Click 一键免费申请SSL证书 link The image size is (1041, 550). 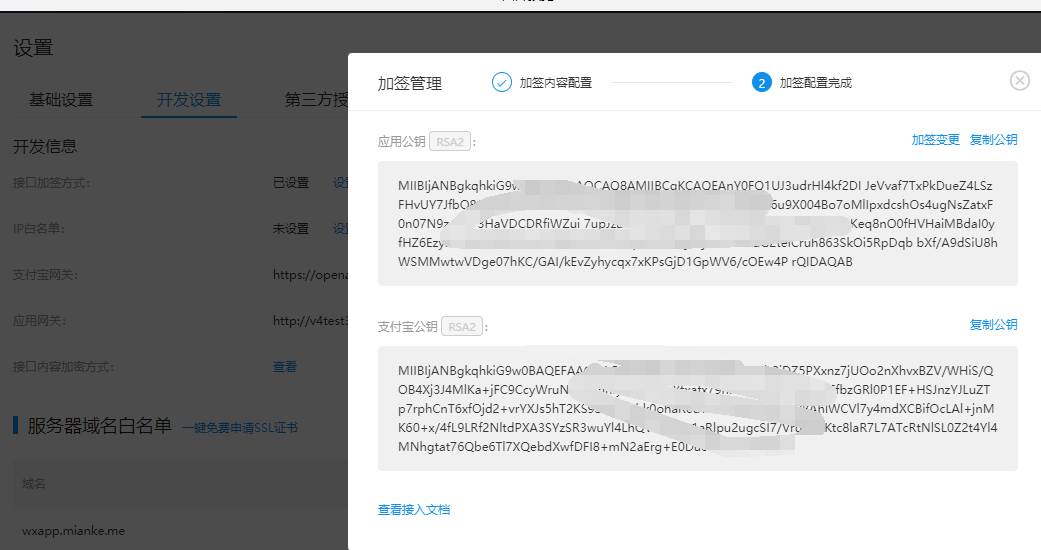[240, 428]
